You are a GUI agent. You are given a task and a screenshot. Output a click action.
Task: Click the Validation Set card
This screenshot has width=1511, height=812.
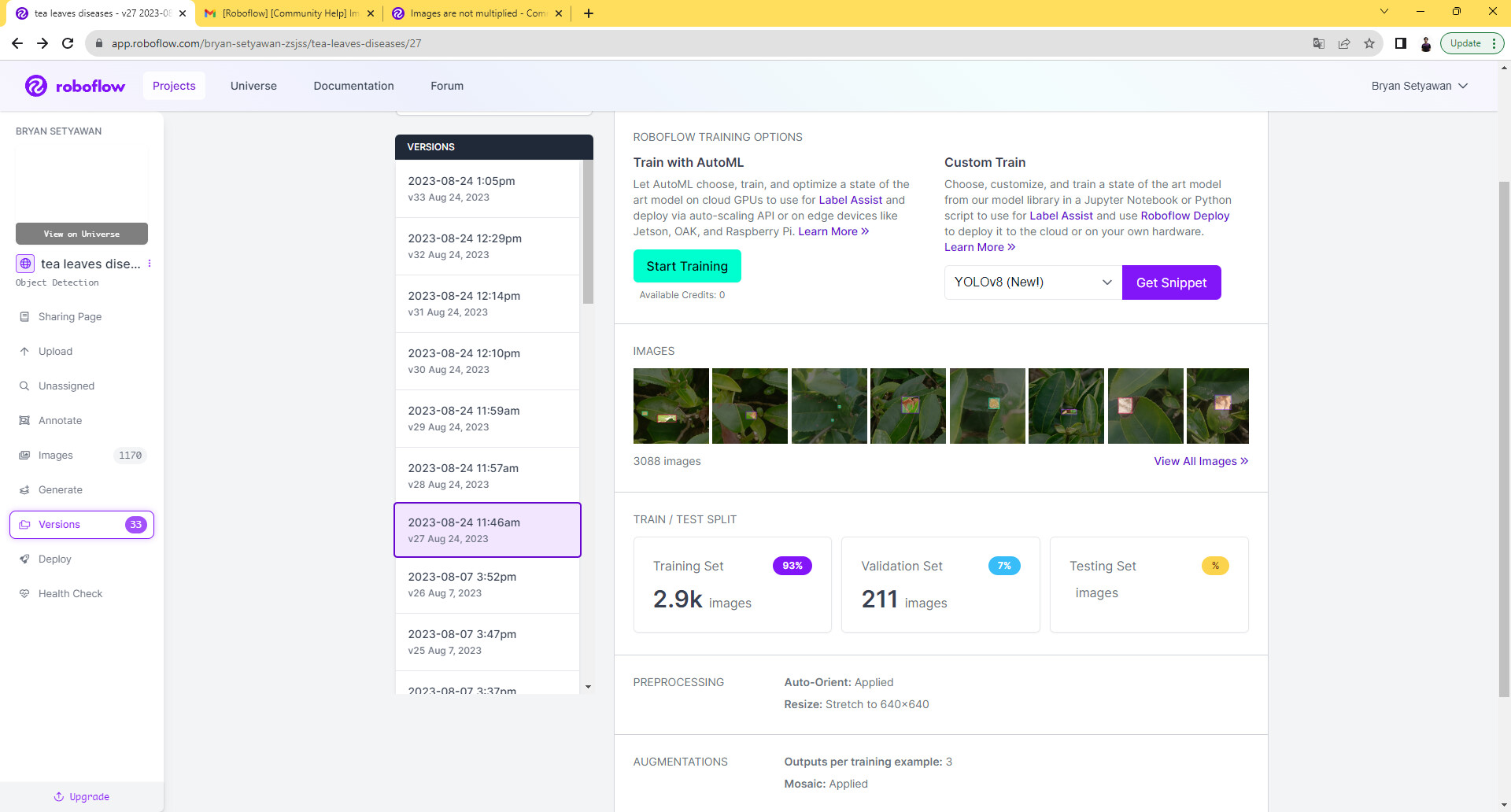coord(940,585)
